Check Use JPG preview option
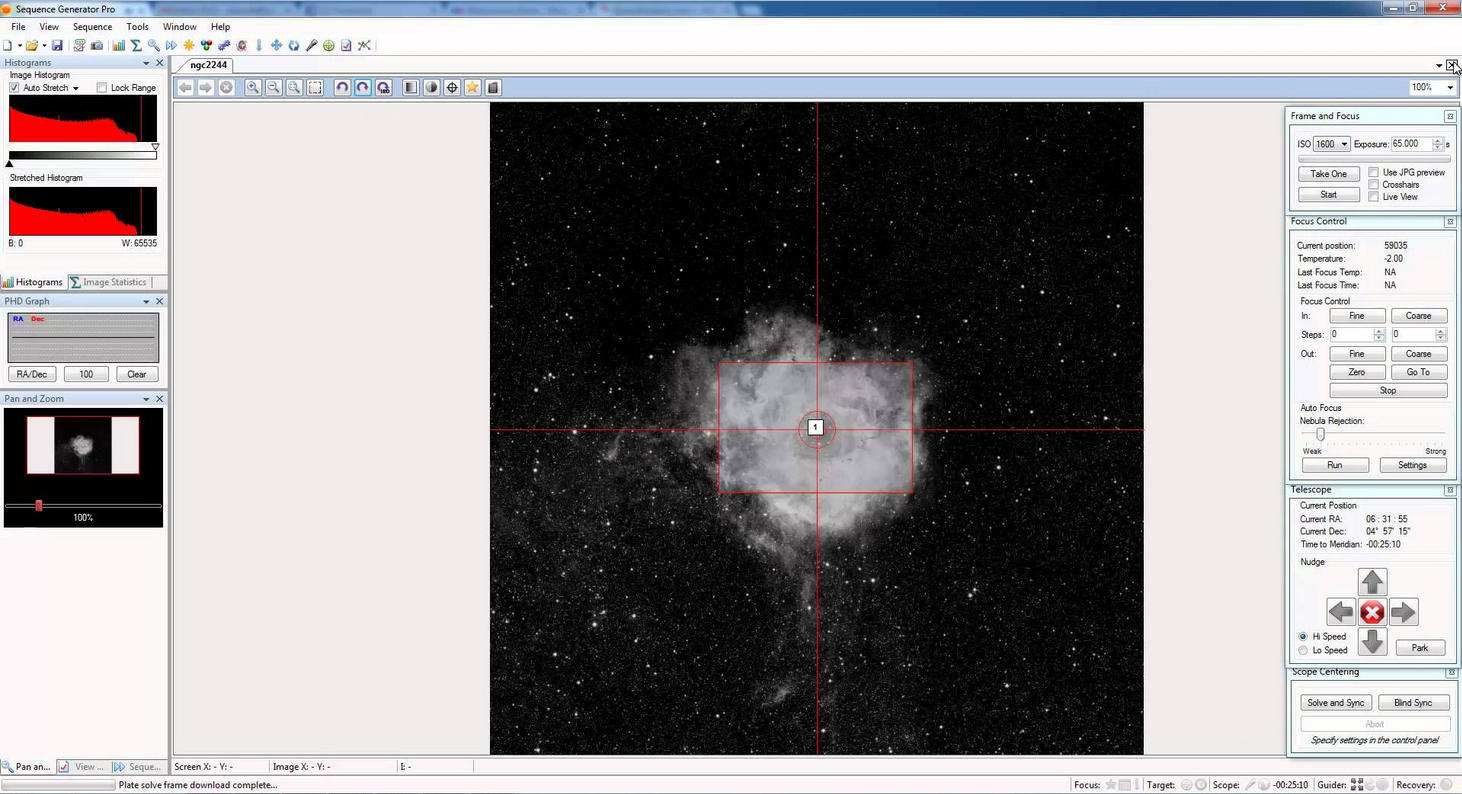Image resolution: width=1462 pixels, height=794 pixels. (x=1373, y=172)
